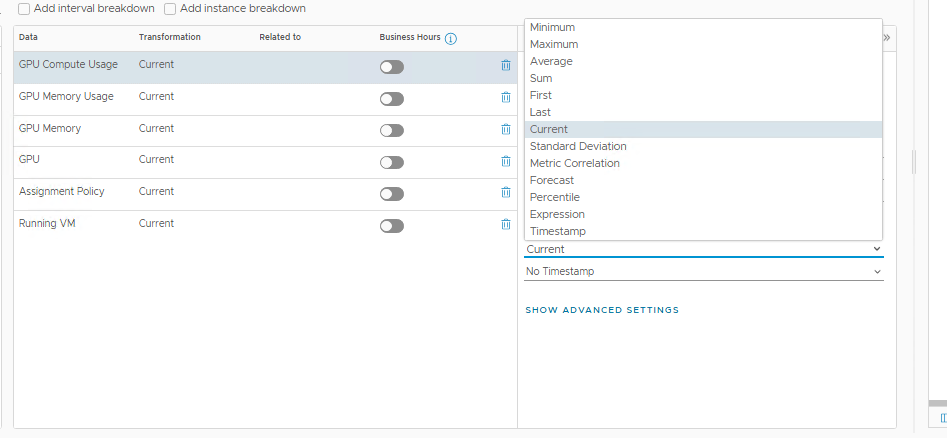The height and width of the screenshot is (438, 947).
Task: Show advanced settings
Action: (x=602, y=310)
